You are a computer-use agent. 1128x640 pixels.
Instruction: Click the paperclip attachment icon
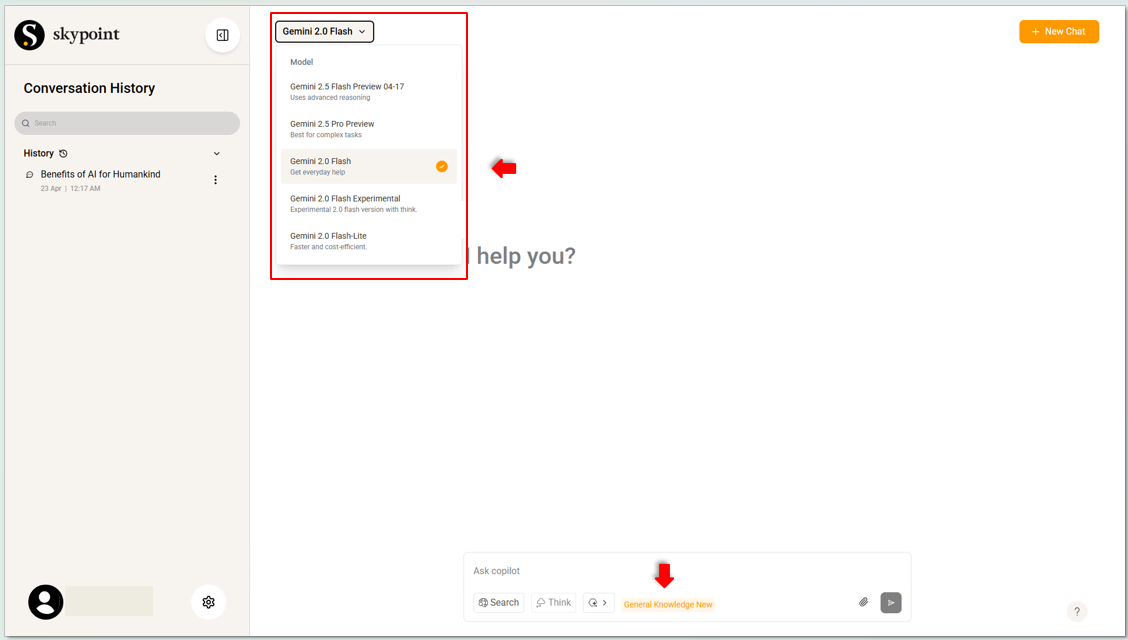coord(864,602)
